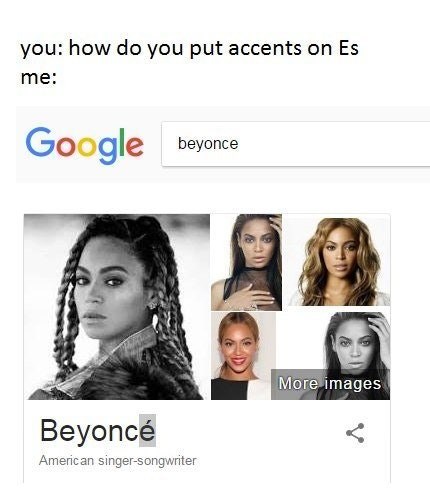Click the American singer-songwriter subtitle

point(117,461)
